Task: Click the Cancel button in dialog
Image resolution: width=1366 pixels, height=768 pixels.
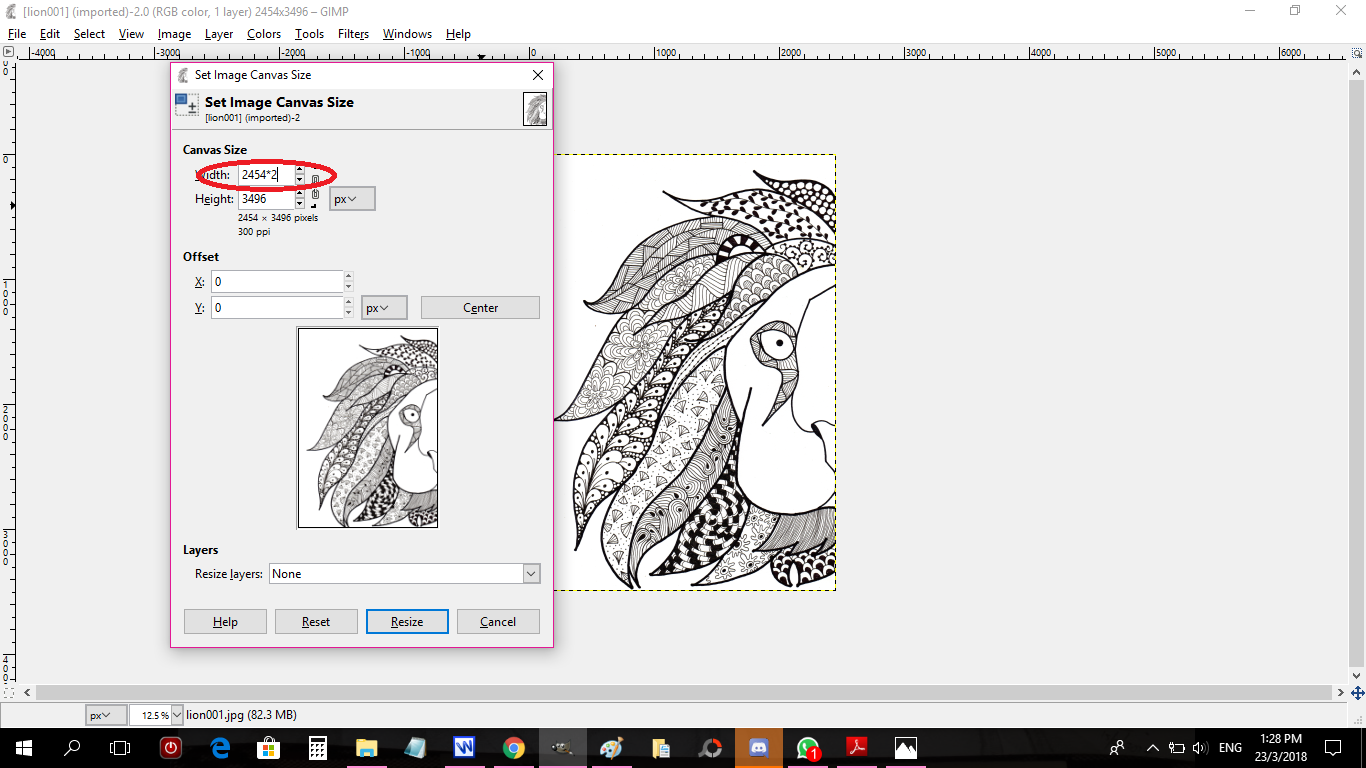Action: 498,622
